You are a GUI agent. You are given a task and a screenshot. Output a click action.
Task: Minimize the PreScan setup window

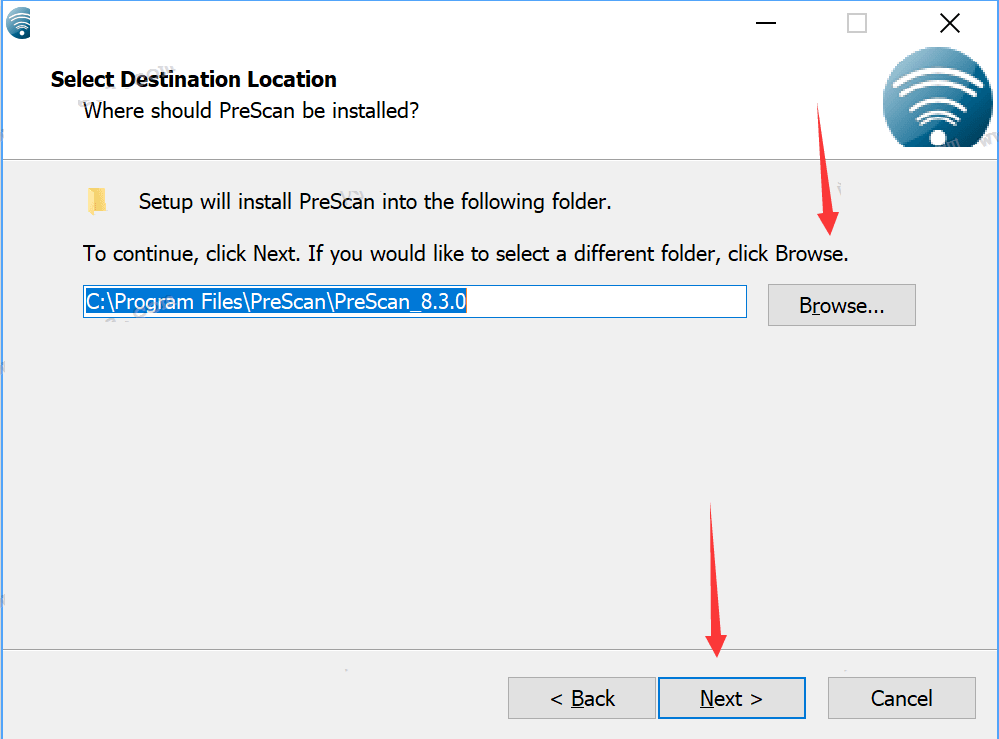coord(765,22)
